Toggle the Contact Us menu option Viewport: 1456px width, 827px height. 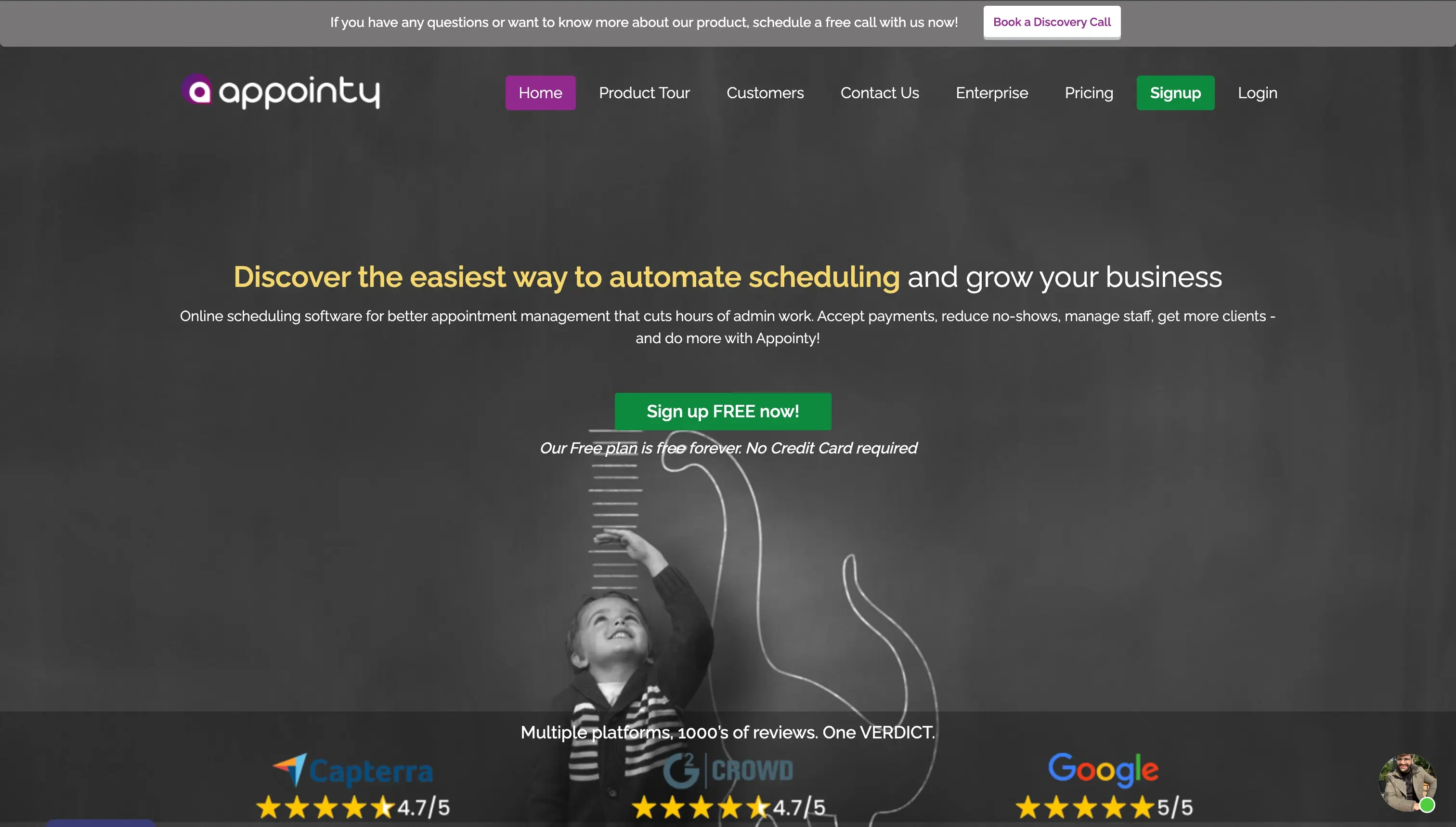(880, 92)
